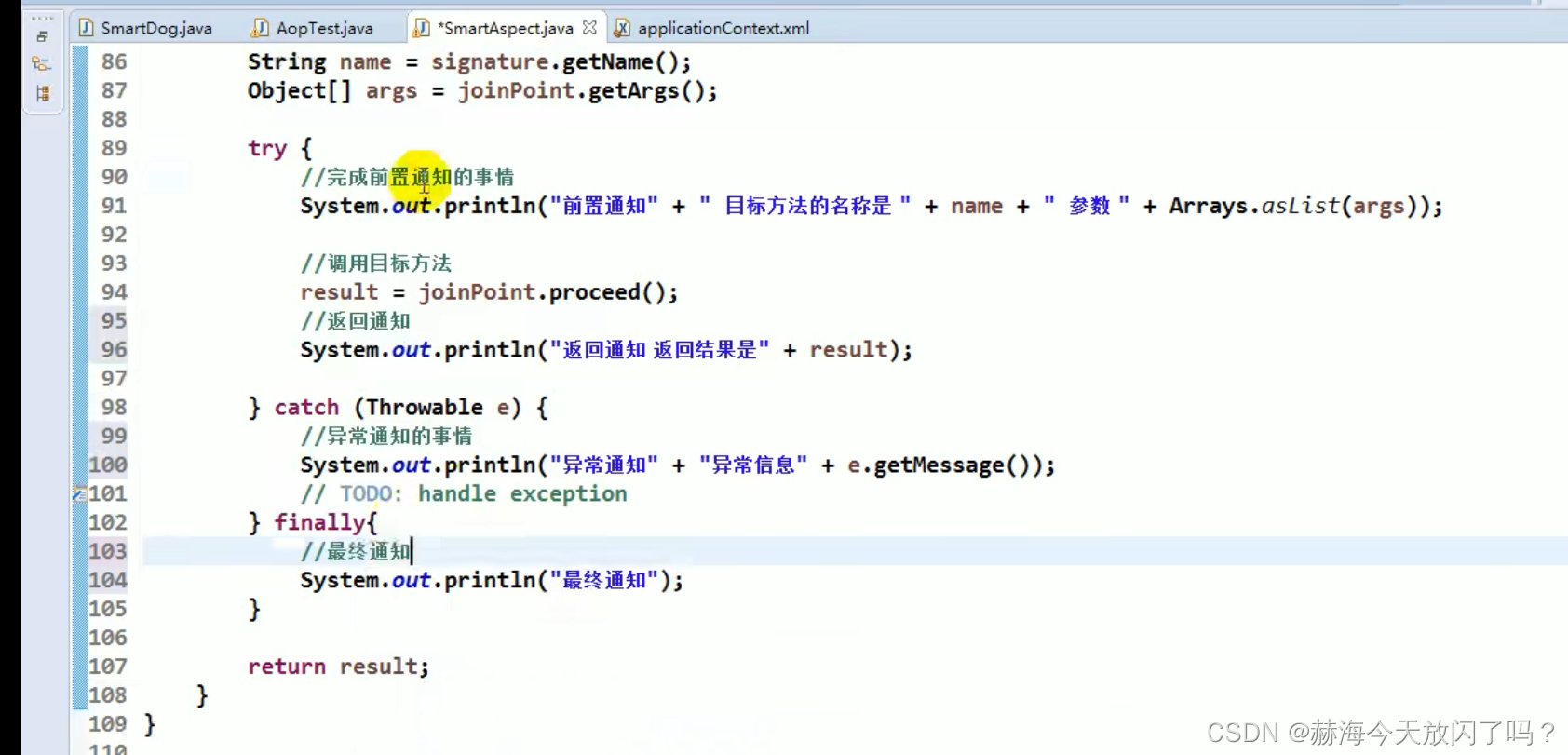
Task: Click line number 86 in the gutter
Action: point(115,61)
